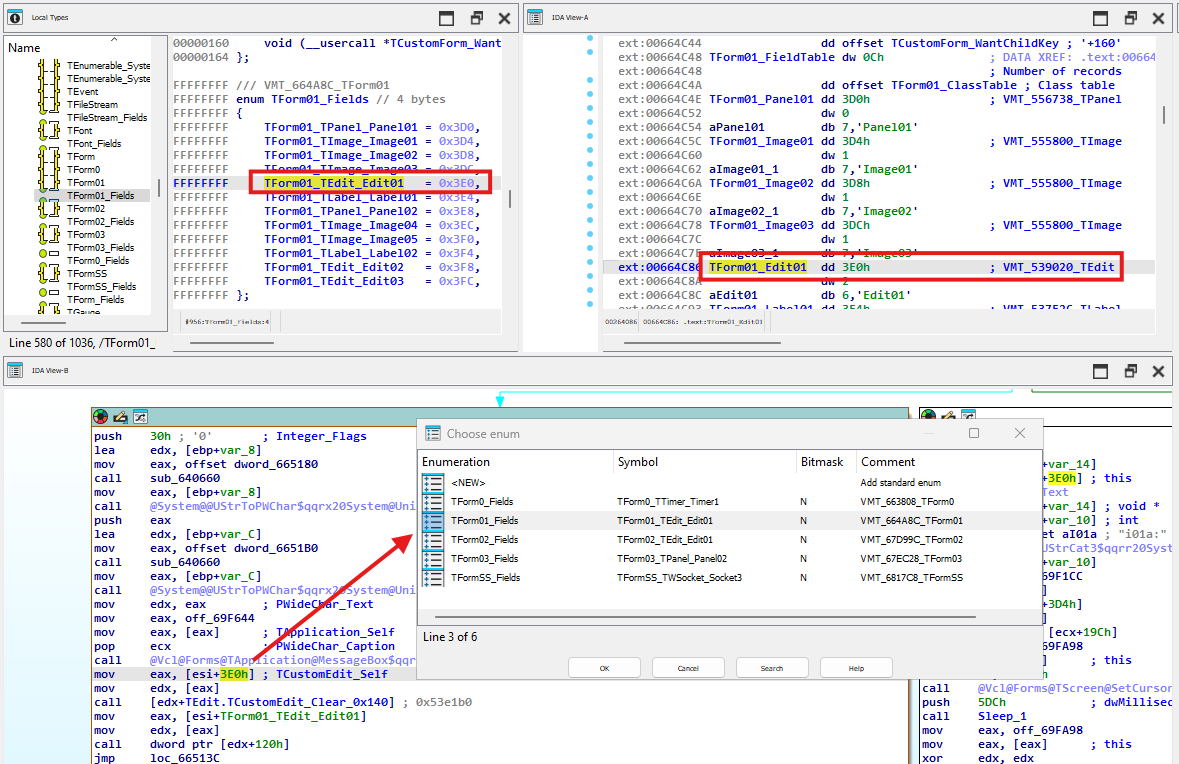Select TForm02_Fields in Local Types list
1179x764 pixels.
coord(101,222)
